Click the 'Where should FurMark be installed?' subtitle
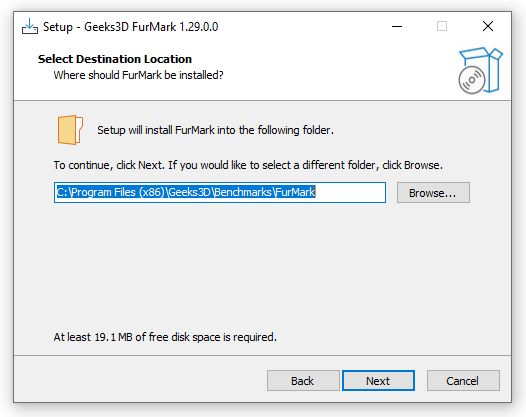 tap(138, 75)
